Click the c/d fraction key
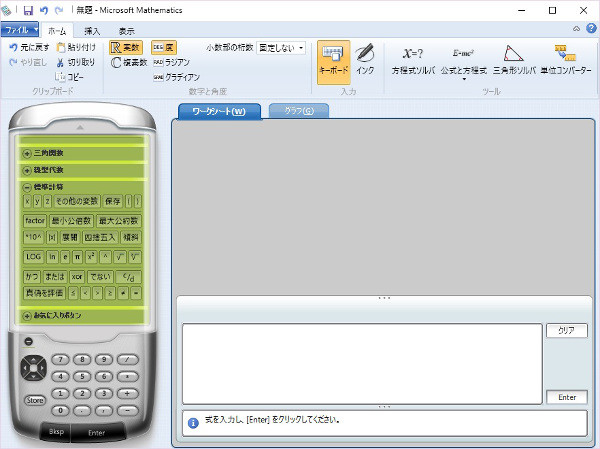Image resolution: width=600 pixels, height=449 pixels. pyautogui.click(x=129, y=277)
